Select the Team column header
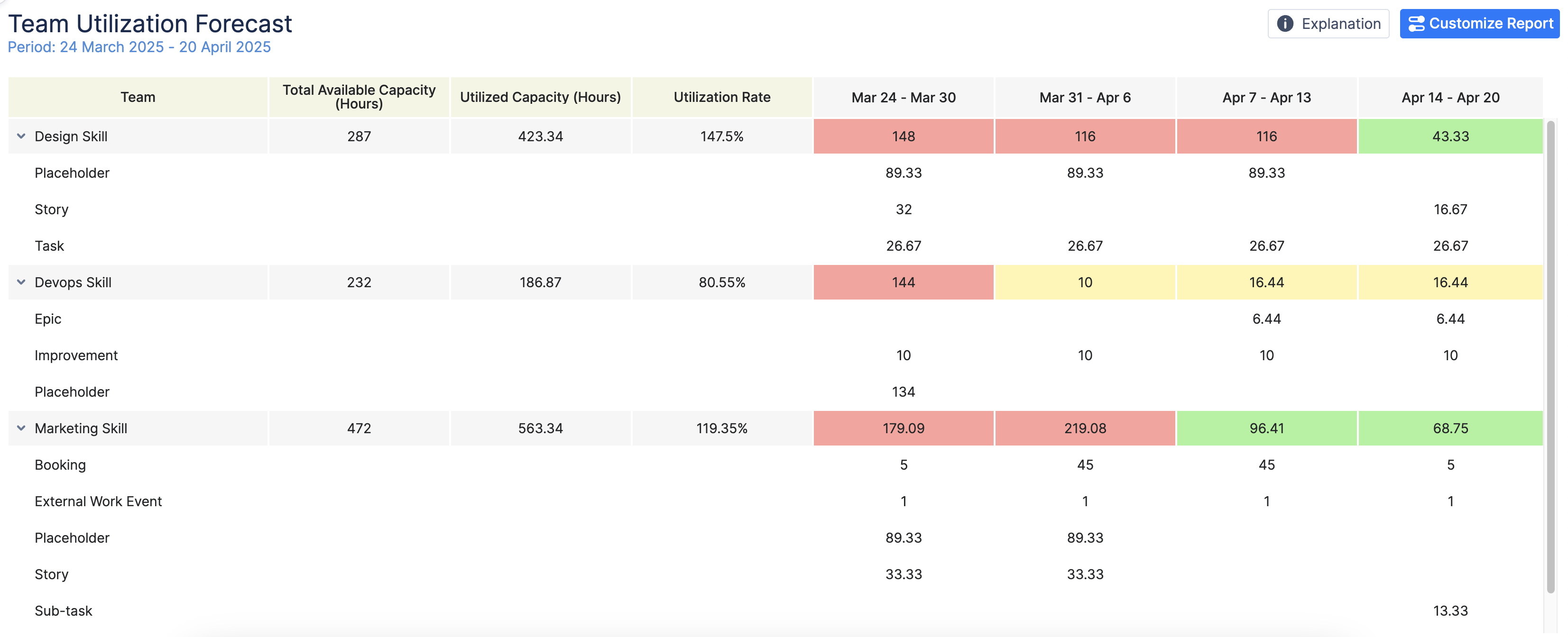 138,97
